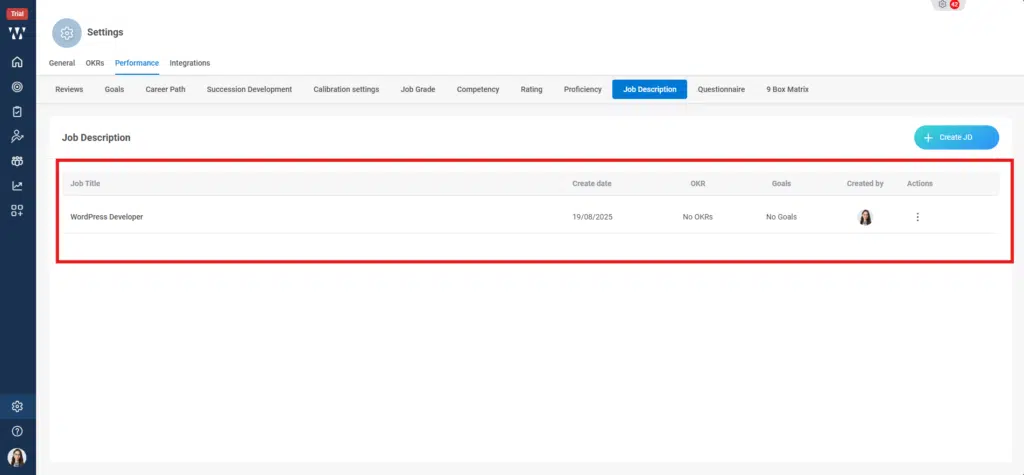
Task: Open the WordPress Developer job title
Action: (106, 217)
